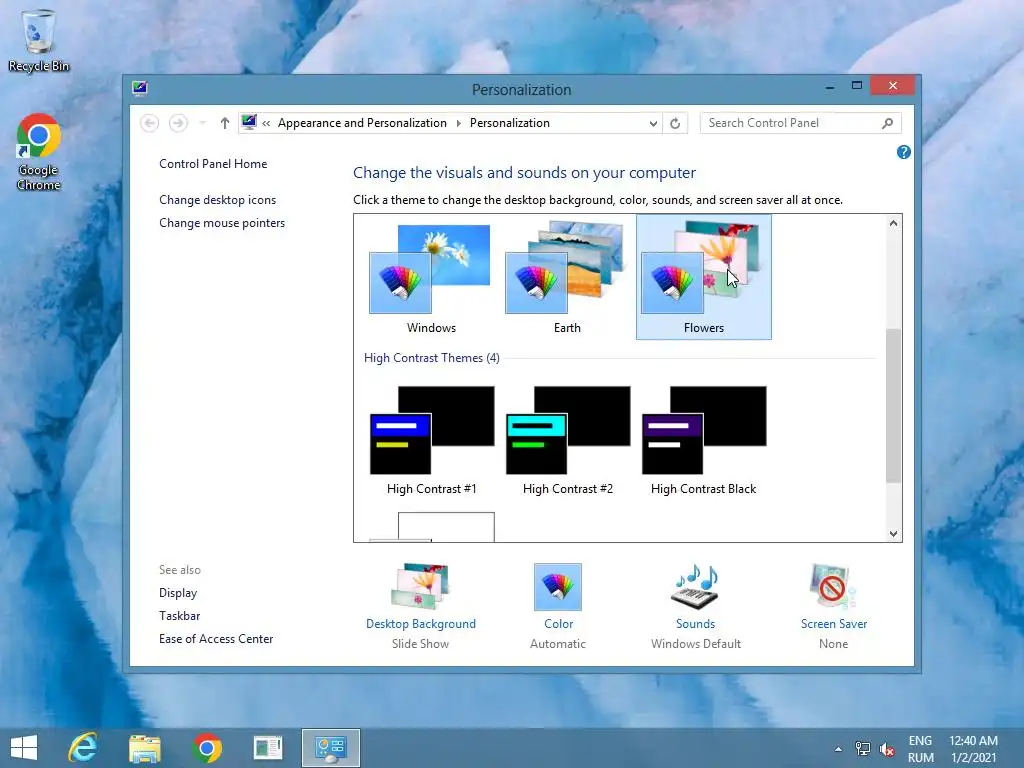
Task: Open the Screen Saver icon
Action: pos(833,586)
